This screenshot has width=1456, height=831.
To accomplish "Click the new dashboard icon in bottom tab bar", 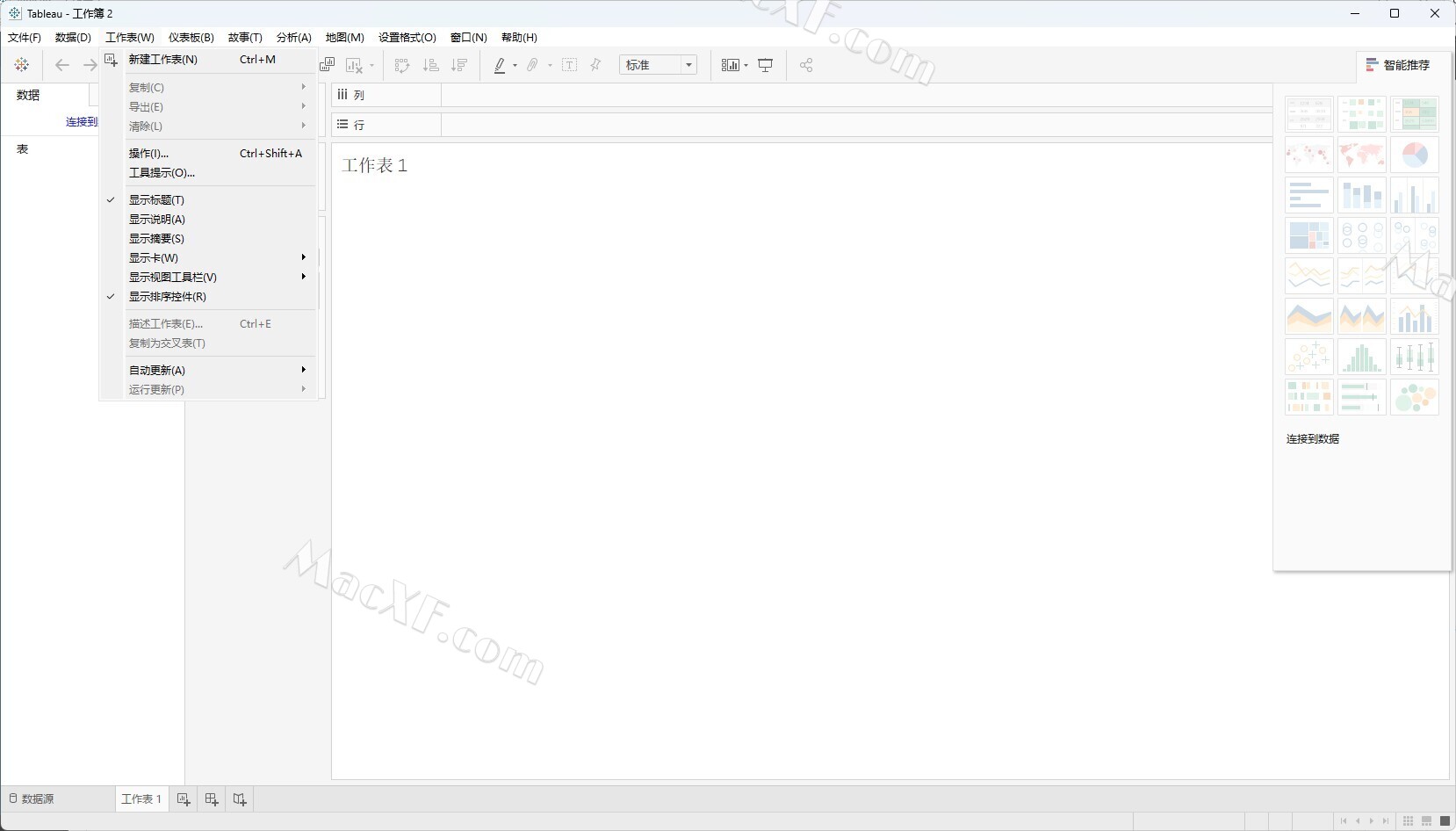I will click(x=212, y=799).
